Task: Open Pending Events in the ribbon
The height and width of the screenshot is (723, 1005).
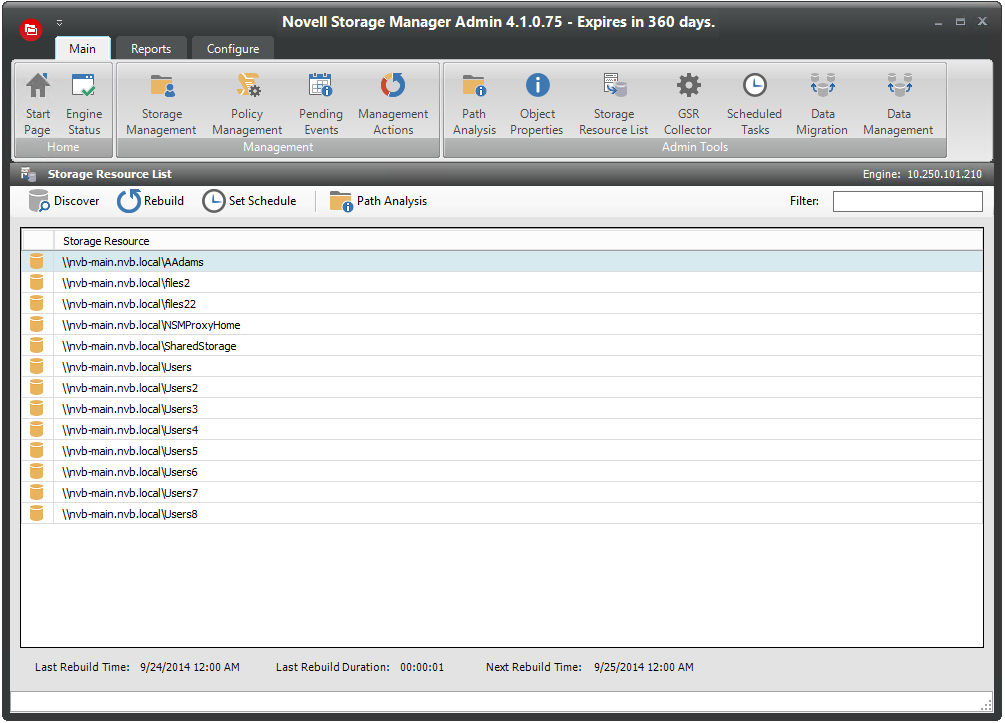Action: [320, 104]
